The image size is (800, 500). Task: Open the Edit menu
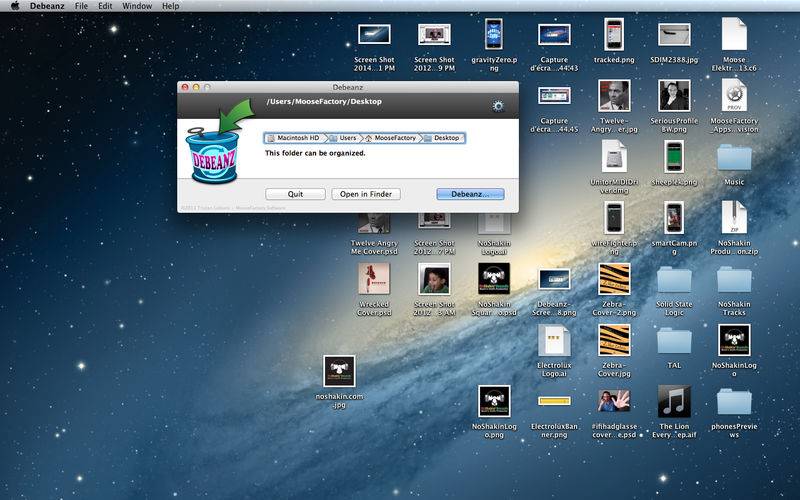pyautogui.click(x=105, y=6)
